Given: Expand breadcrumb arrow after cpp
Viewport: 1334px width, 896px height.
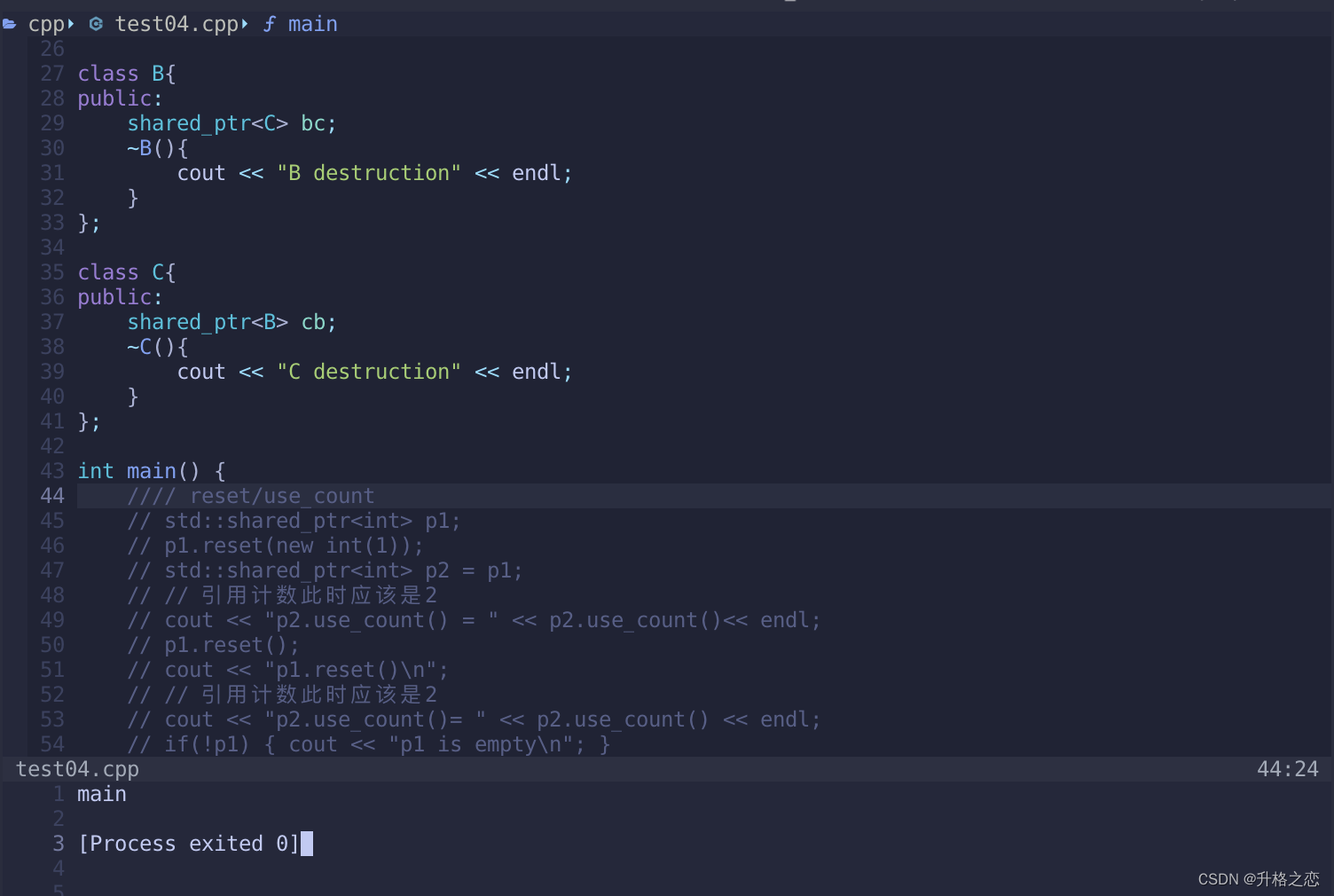Looking at the screenshot, I should pyautogui.click(x=71, y=24).
